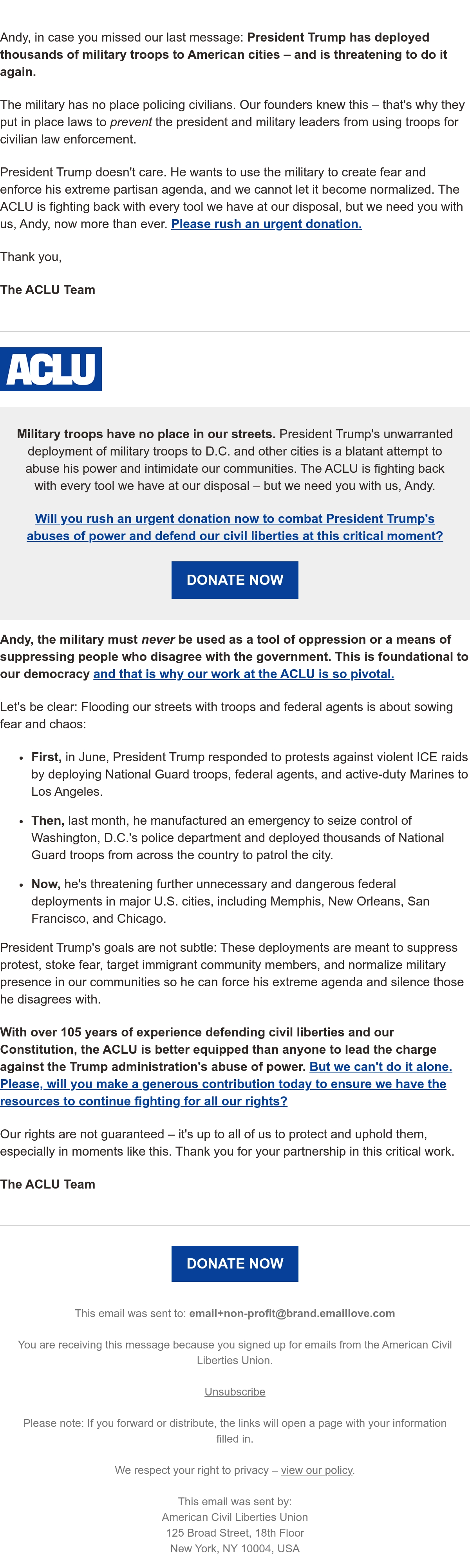Open the 'view our policy' link
Screen dimensions: 470x1568
(x=317, y=1470)
